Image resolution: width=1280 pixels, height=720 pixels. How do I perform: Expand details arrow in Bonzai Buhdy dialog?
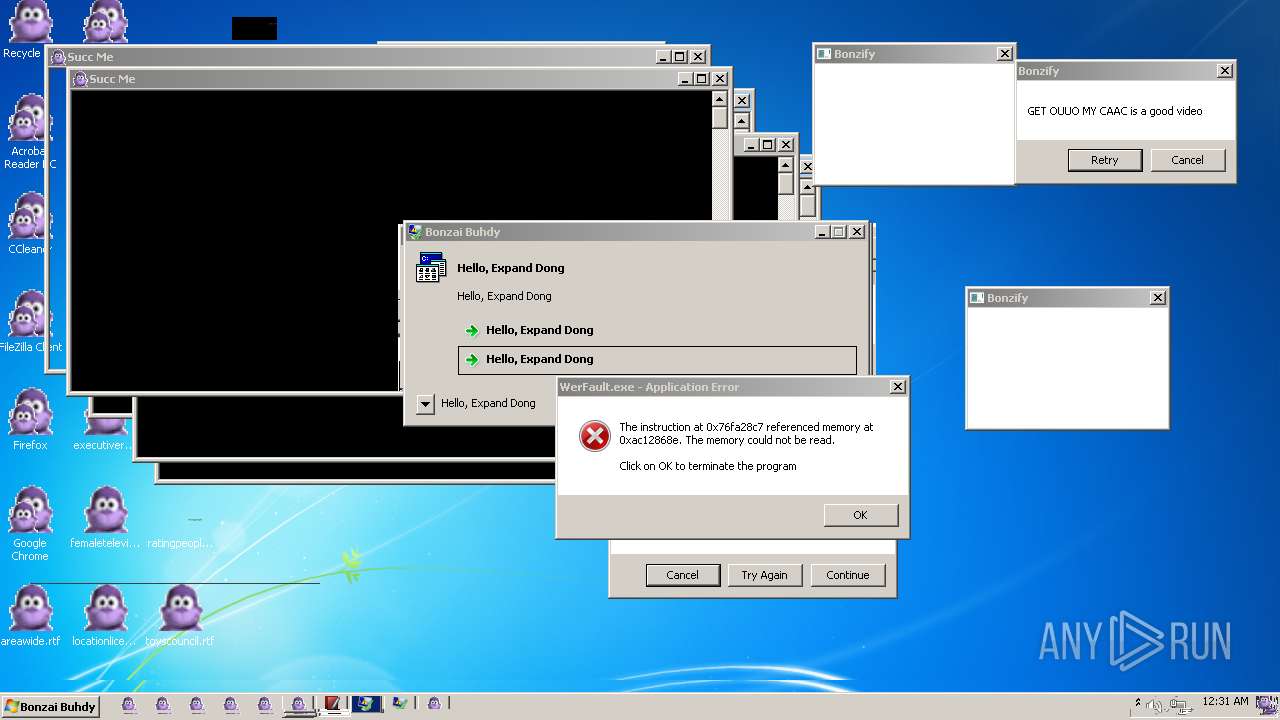pyautogui.click(x=425, y=404)
